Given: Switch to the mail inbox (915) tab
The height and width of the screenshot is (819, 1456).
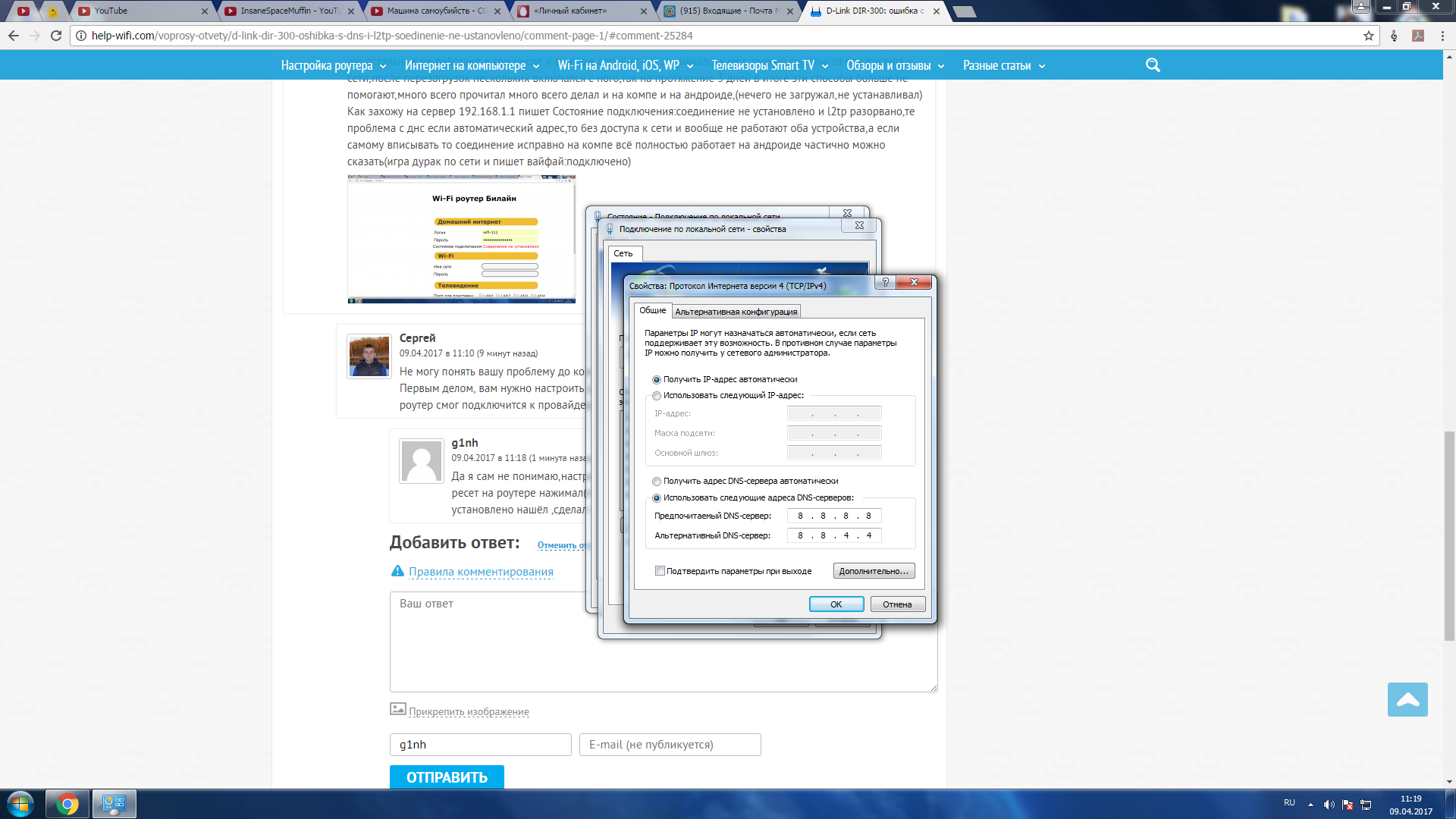Looking at the screenshot, I should (x=728, y=11).
